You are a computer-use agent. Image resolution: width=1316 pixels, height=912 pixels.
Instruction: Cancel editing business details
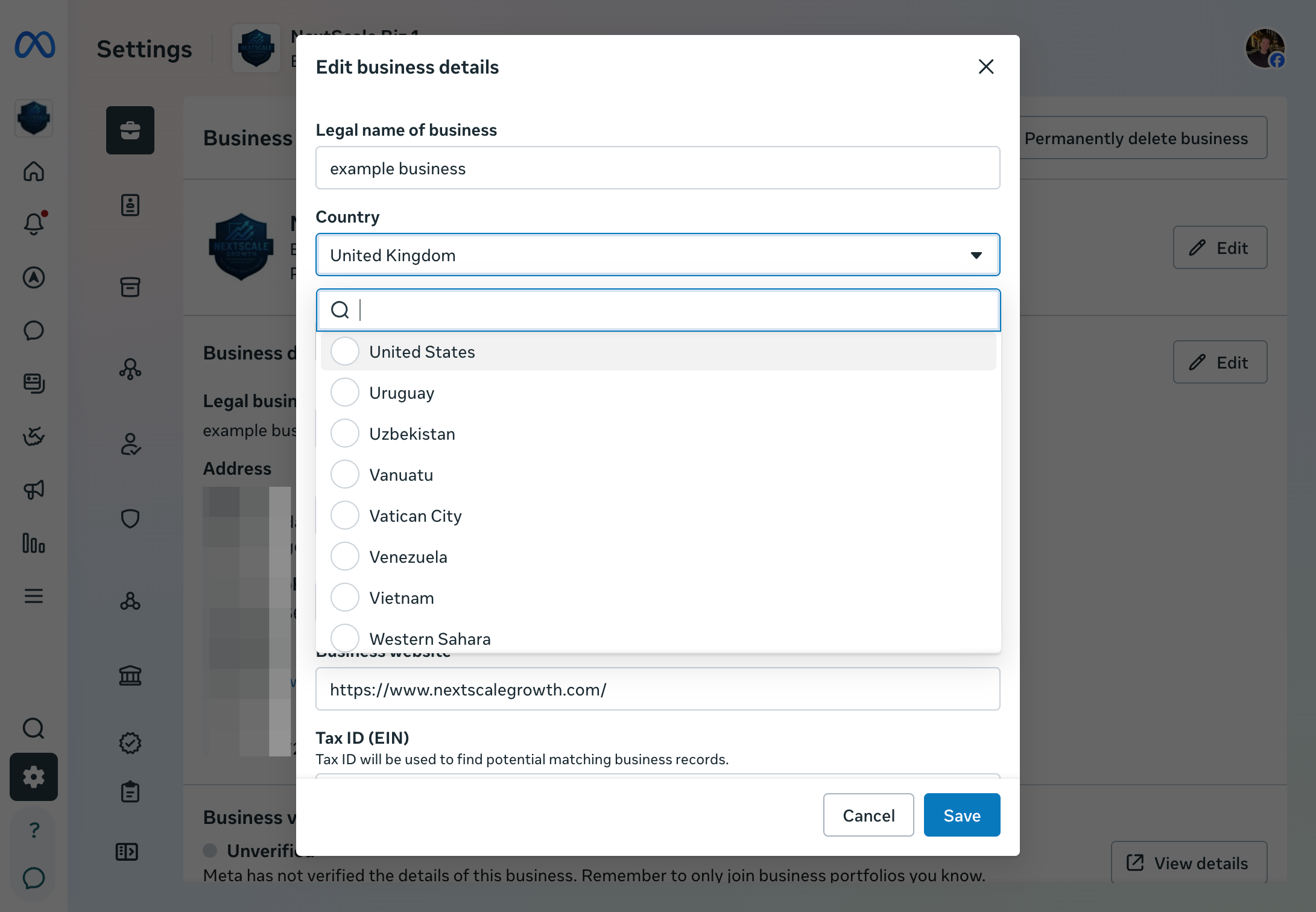point(868,815)
